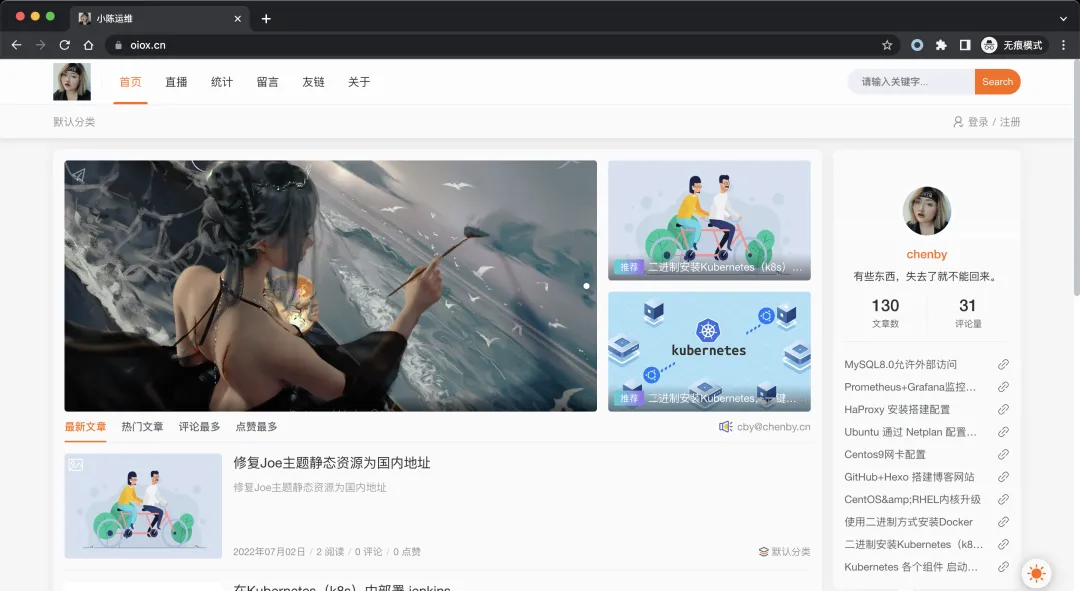The width and height of the screenshot is (1080, 591).
Task: Open the 关于 navigation item
Action: [x=359, y=82]
